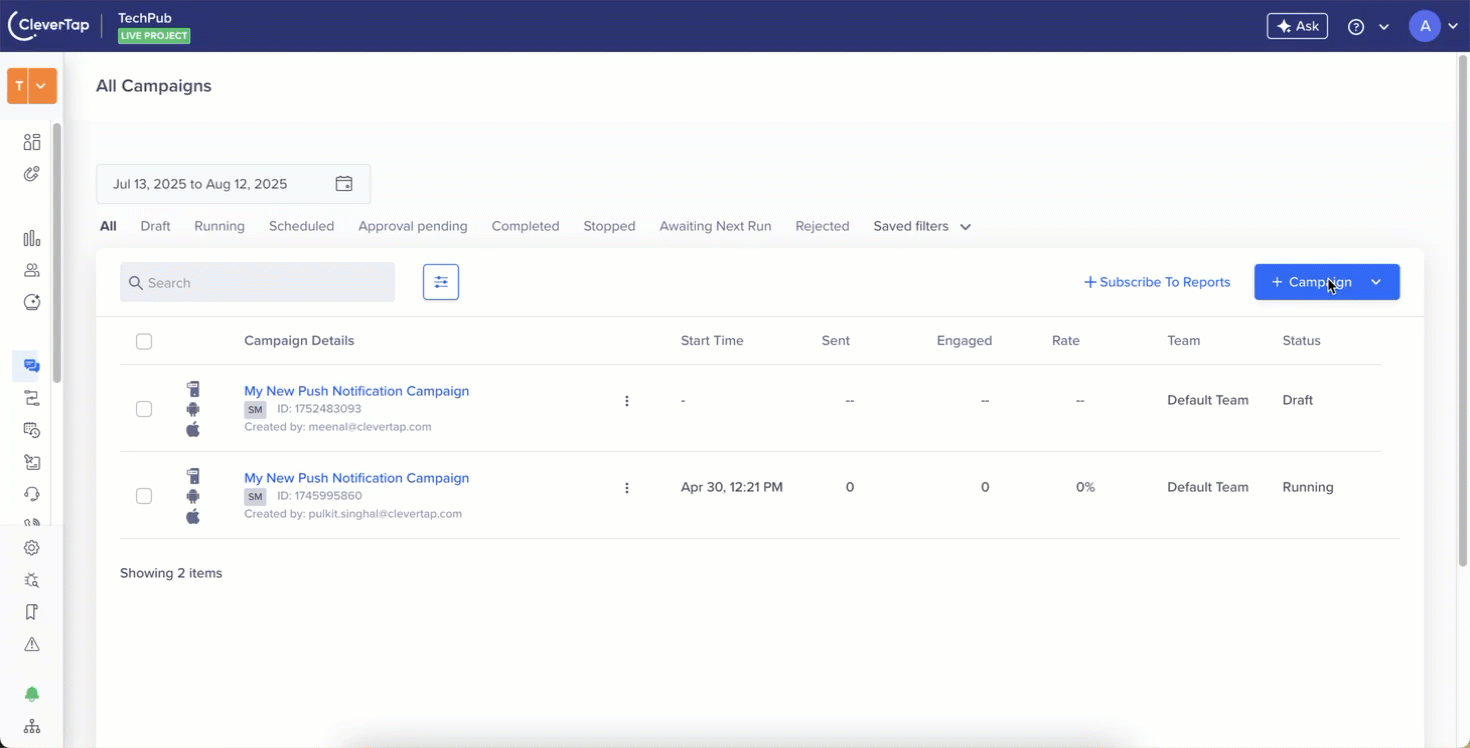The width and height of the screenshot is (1470, 748).
Task: Tick the select-all checkbox in table header
Action: pyautogui.click(x=144, y=342)
